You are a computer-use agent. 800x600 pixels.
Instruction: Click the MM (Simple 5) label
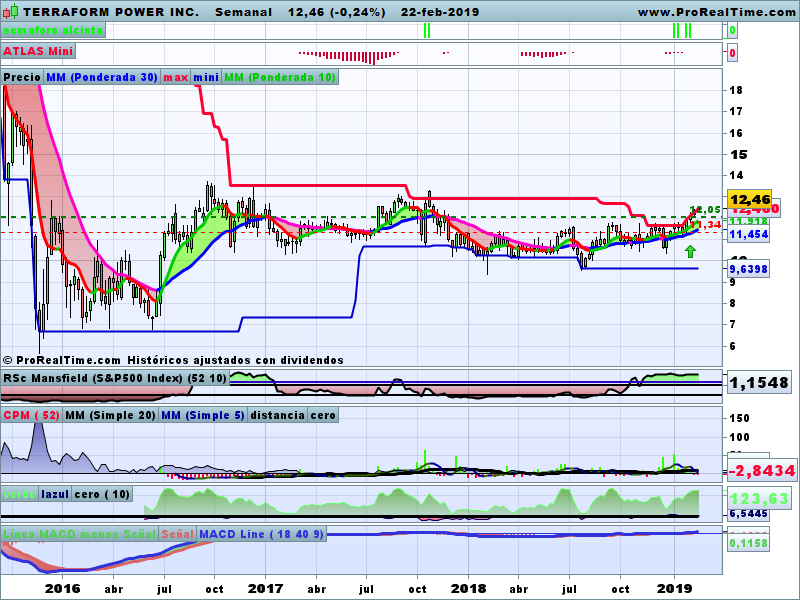click(x=203, y=415)
